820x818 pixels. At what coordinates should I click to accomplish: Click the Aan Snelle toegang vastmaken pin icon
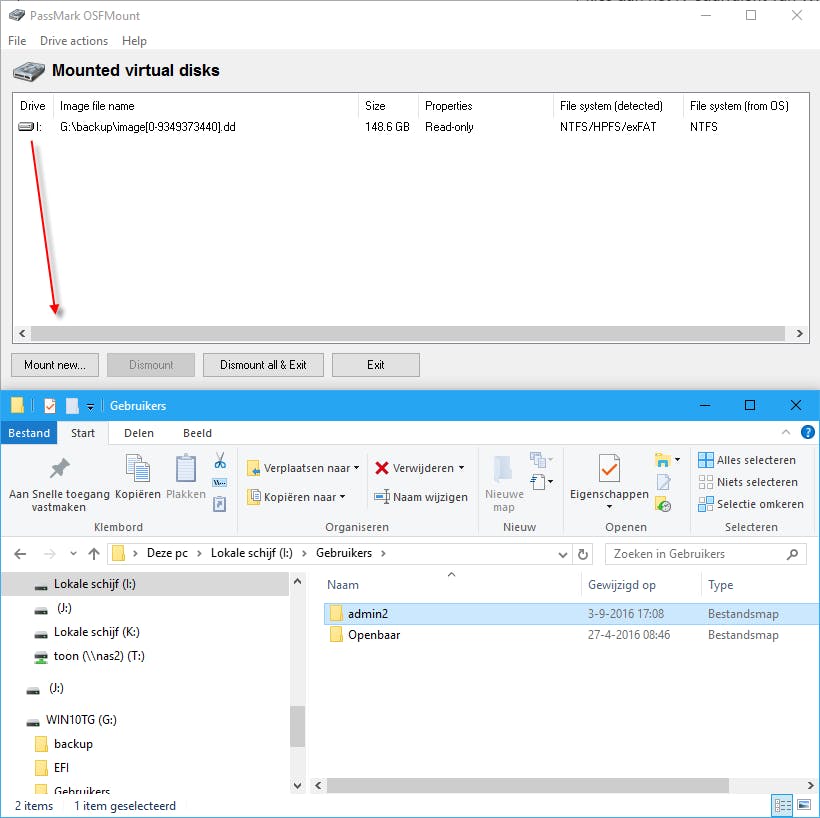click(59, 468)
